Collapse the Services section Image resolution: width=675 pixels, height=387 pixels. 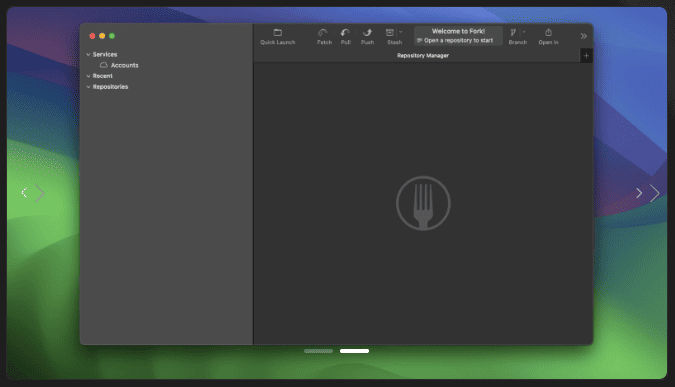(88, 55)
